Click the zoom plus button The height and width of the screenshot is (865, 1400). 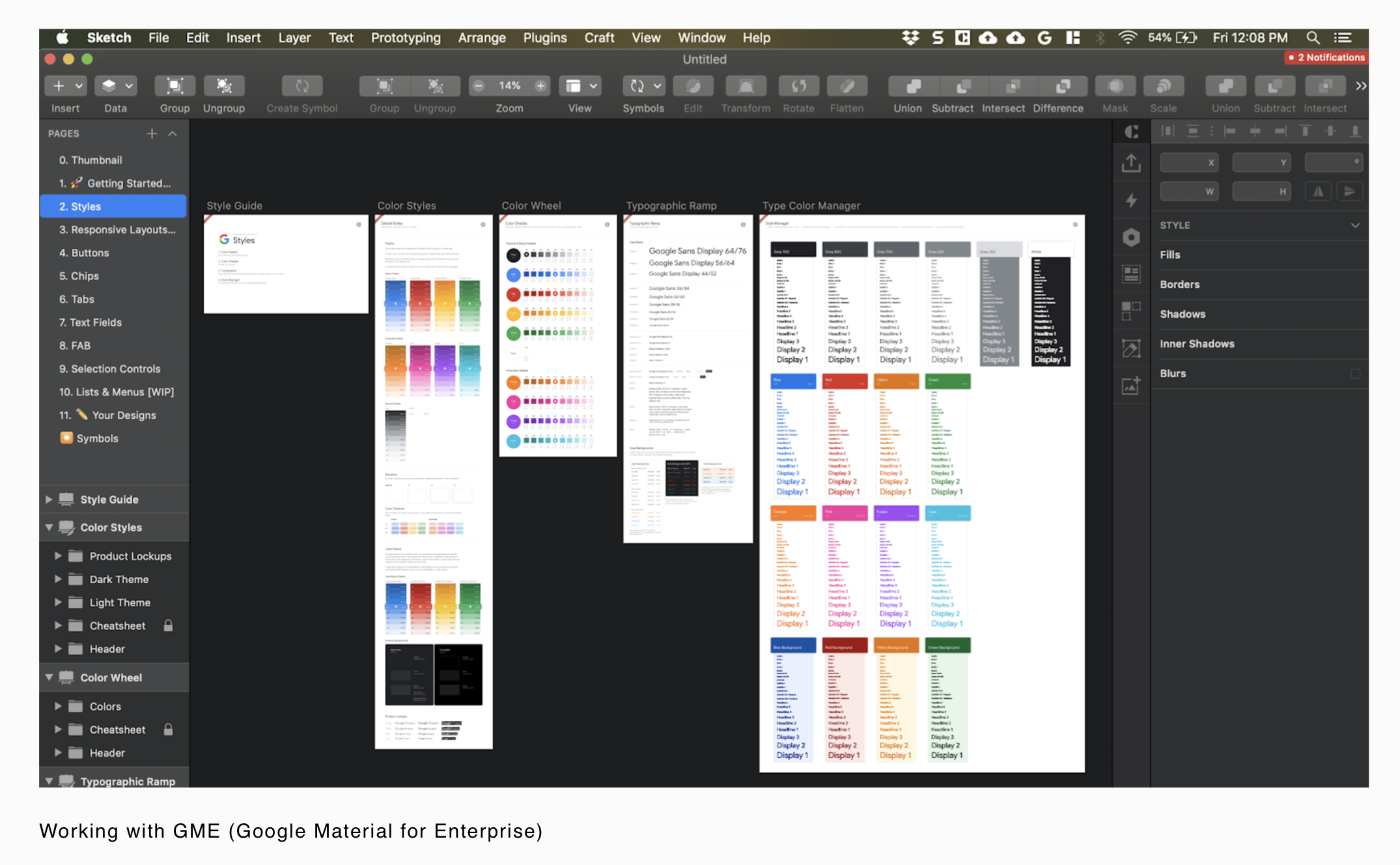click(540, 86)
